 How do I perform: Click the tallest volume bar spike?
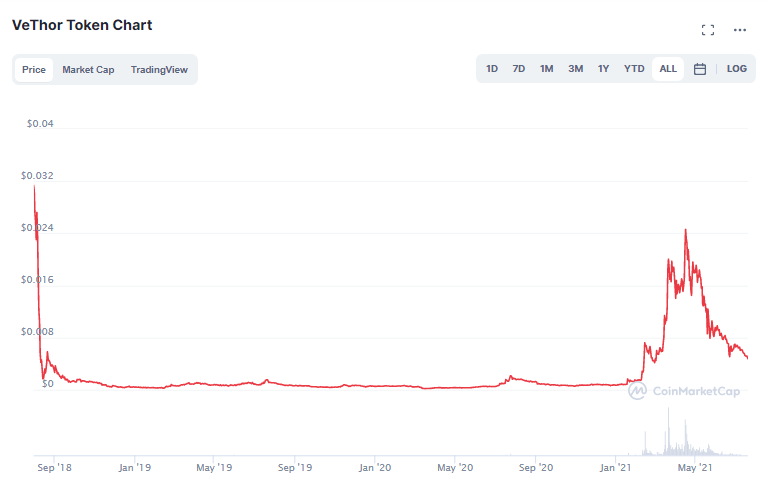(x=668, y=431)
